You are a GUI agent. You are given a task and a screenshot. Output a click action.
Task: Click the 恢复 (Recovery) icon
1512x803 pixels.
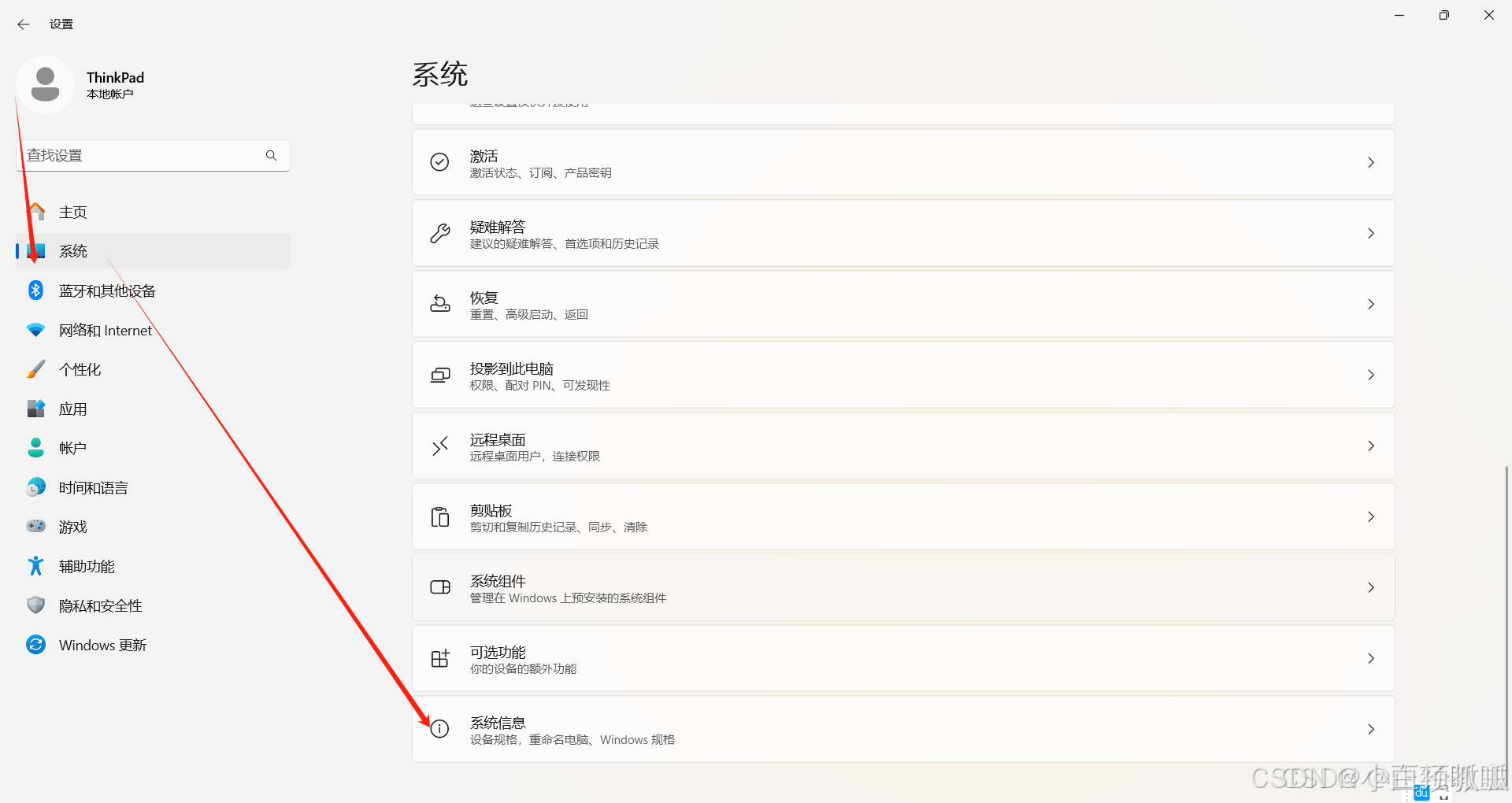click(439, 304)
